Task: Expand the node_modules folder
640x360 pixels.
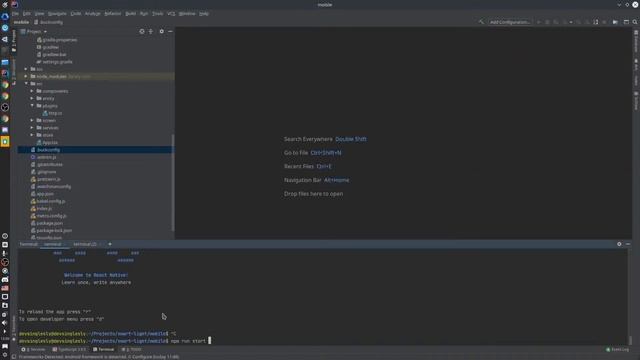Action: [x=26, y=76]
